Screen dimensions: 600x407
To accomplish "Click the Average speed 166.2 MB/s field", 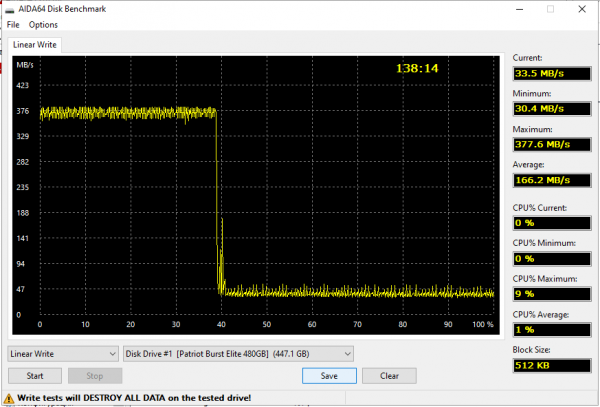I will pyautogui.click(x=551, y=180).
